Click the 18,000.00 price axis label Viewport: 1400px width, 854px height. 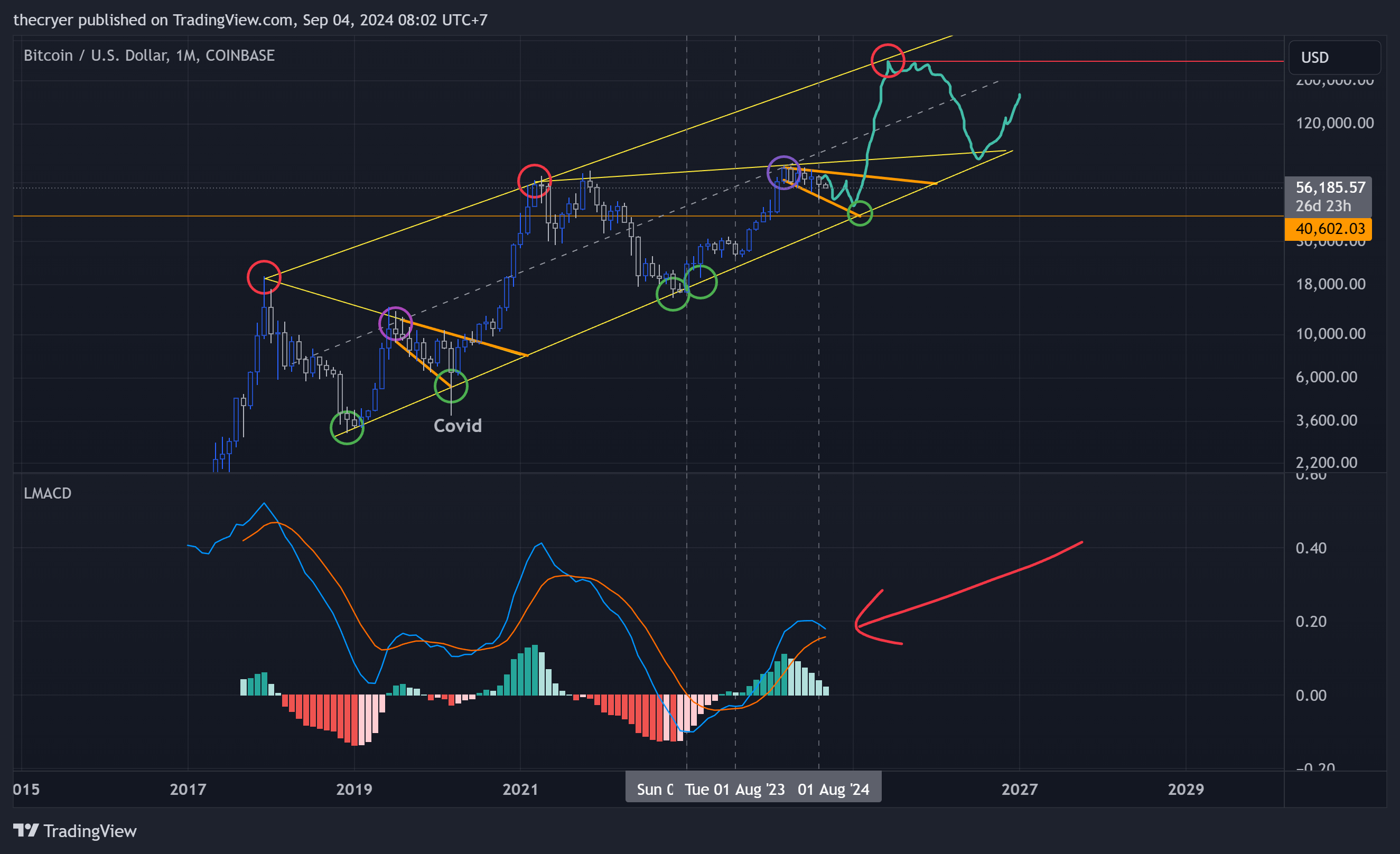pos(1330,284)
